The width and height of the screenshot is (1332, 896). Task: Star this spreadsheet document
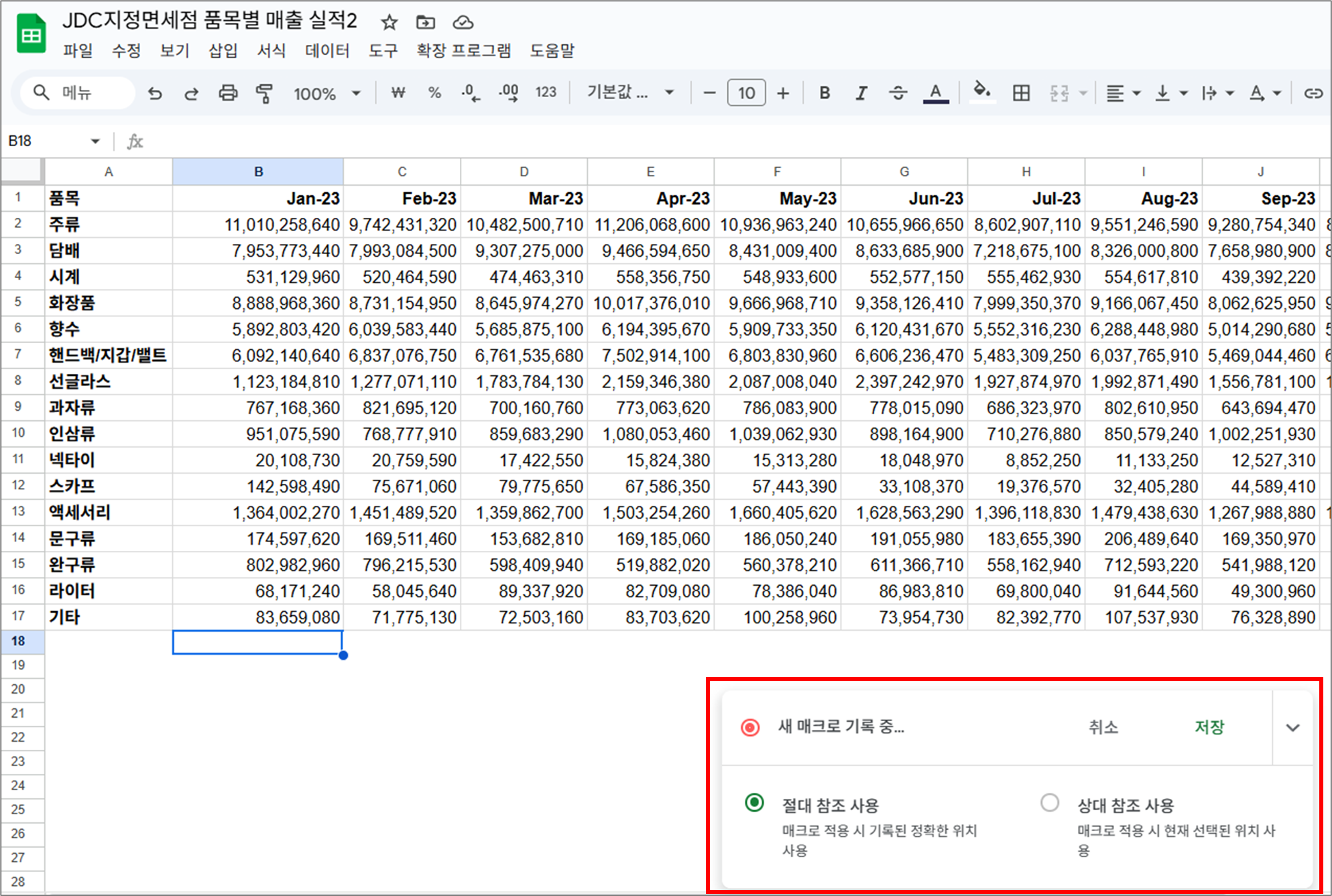pos(389,23)
